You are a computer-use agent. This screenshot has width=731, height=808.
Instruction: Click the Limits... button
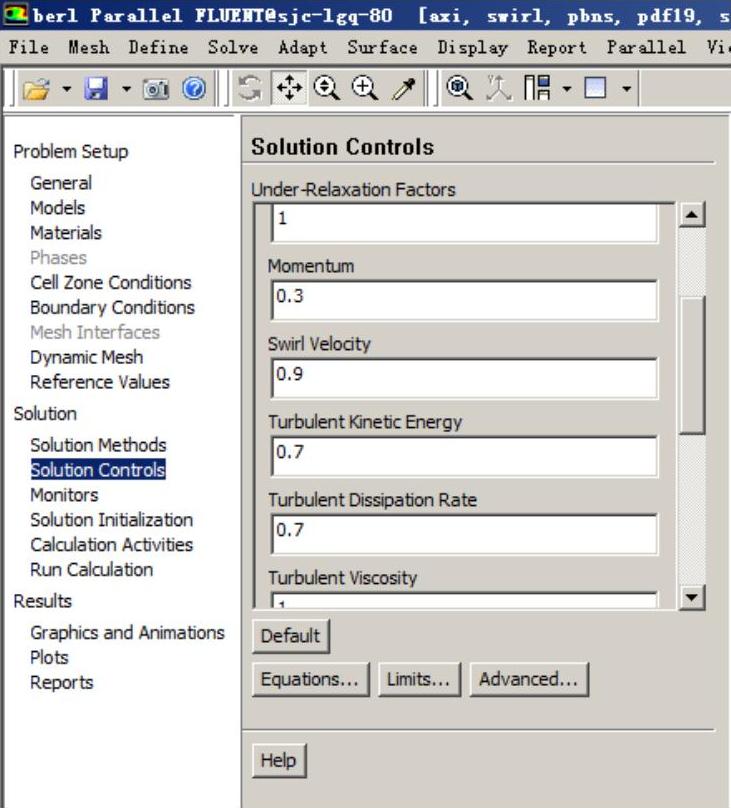419,680
